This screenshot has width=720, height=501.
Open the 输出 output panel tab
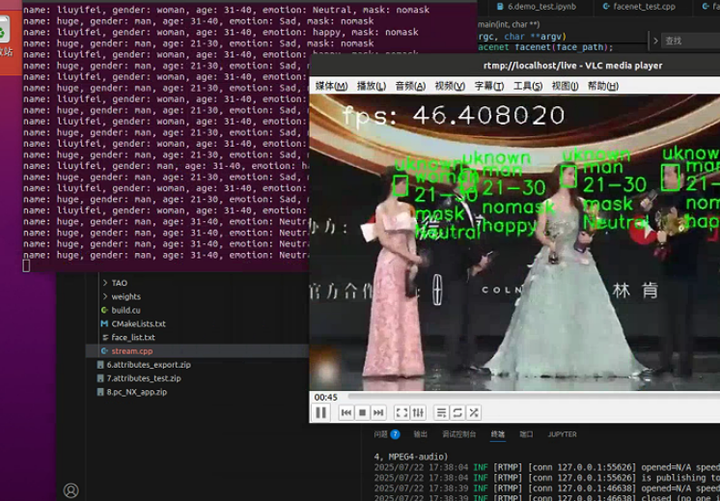(x=420, y=434)
